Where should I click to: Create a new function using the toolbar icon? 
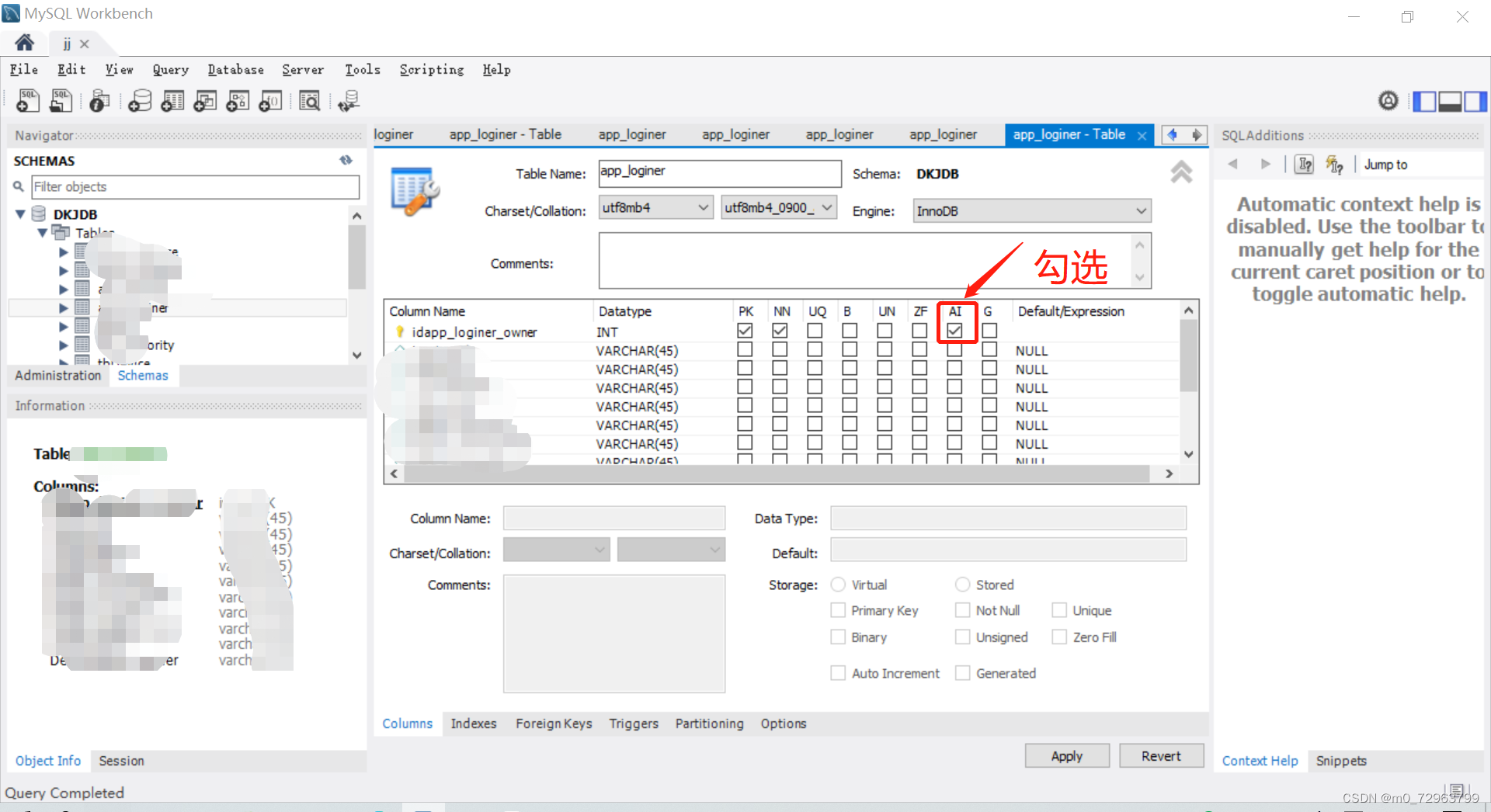270,100
